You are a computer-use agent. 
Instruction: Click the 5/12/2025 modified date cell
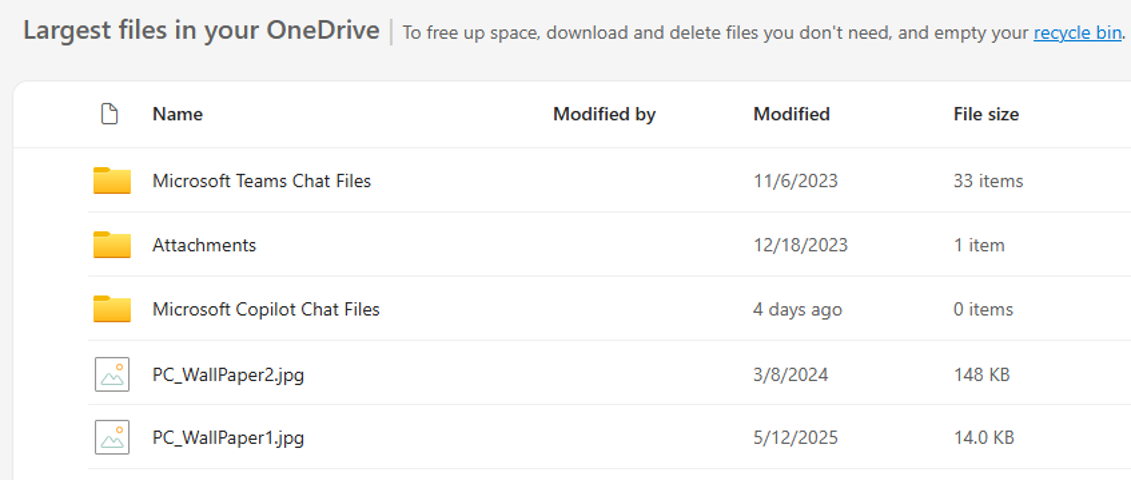tap(796, 438)
